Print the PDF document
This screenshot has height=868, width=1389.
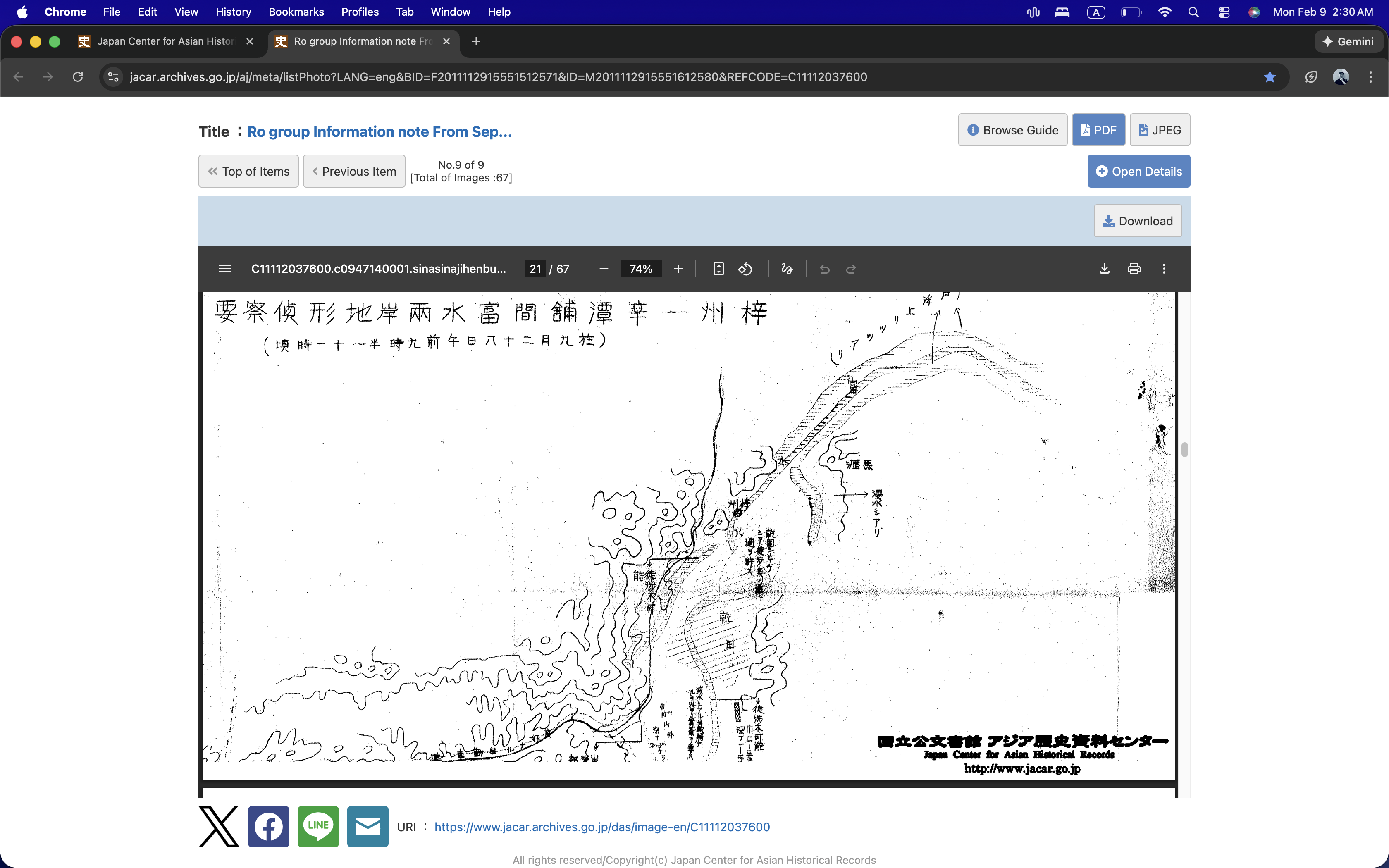pos(1134,269)
